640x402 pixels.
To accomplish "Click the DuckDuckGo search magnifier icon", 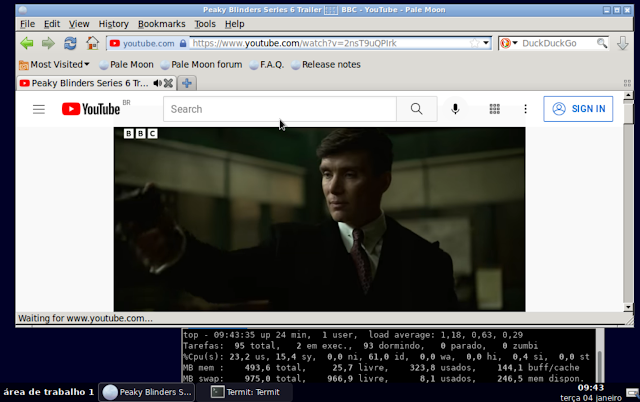I will [x=602, y=43].
